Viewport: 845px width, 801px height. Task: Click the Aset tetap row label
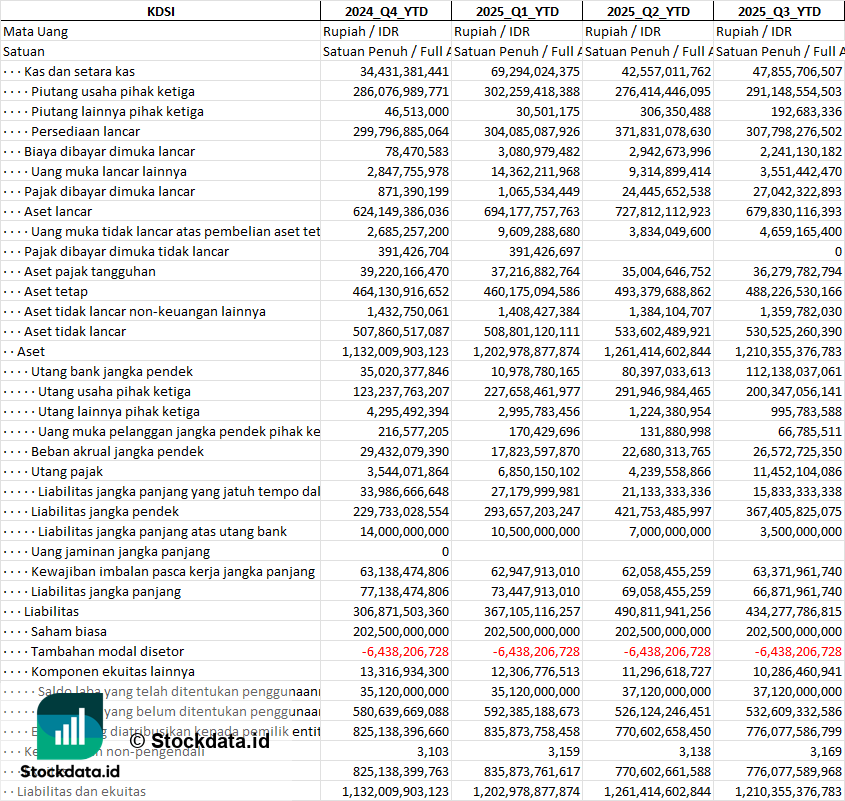click(56, 291)
